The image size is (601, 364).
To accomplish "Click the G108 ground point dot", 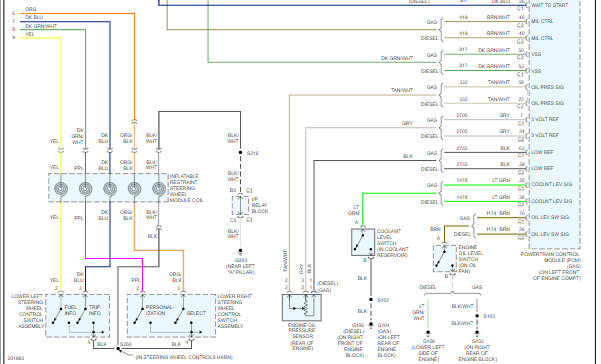I will click(x=428, y=333).
